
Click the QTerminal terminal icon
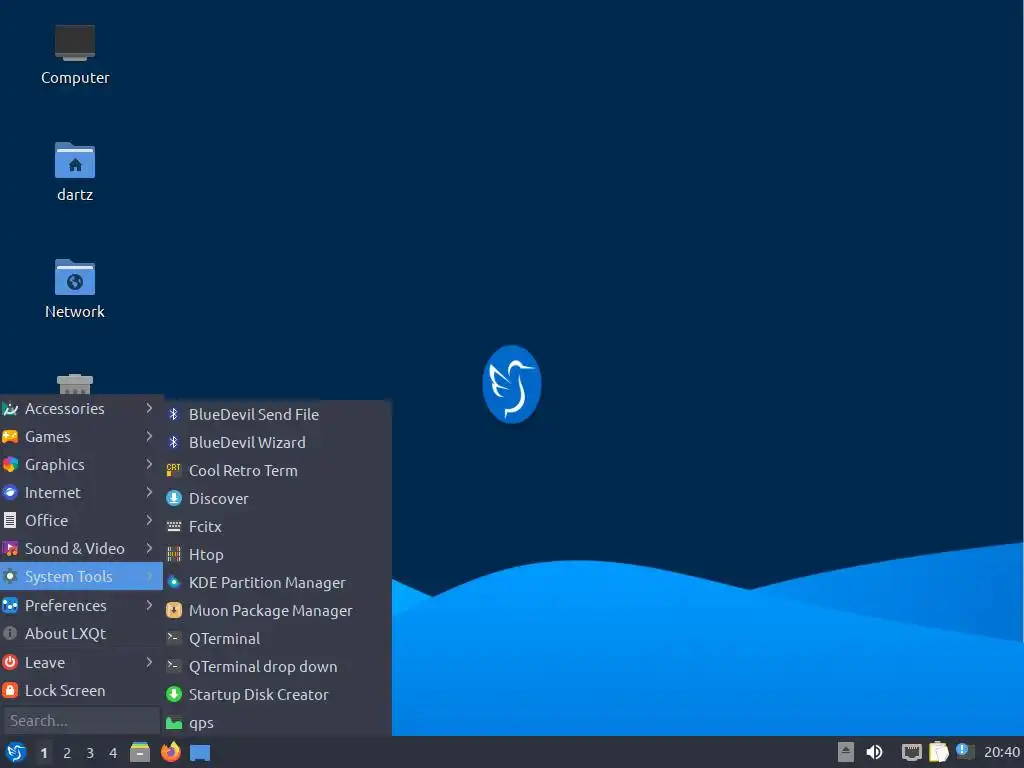tap(173, 638)
